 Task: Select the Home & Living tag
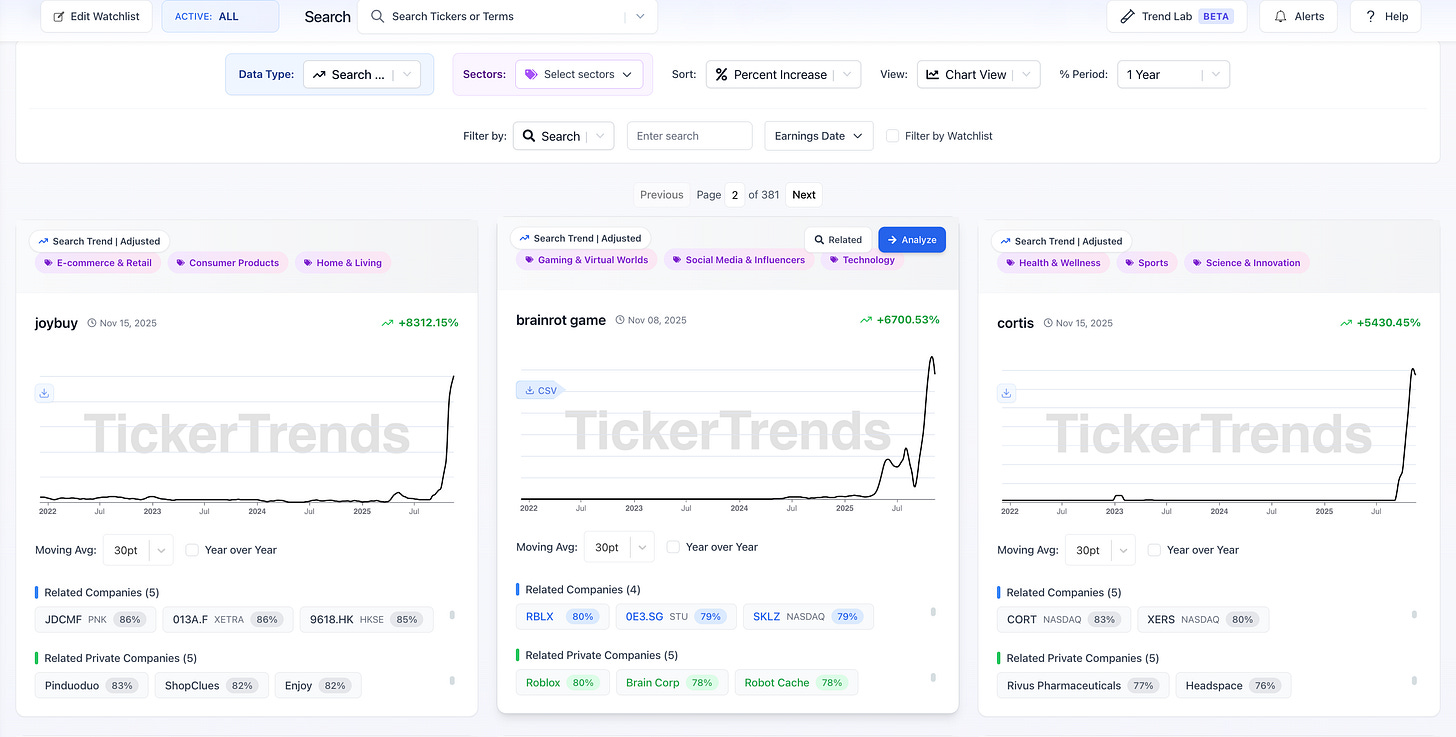point(343,263)
